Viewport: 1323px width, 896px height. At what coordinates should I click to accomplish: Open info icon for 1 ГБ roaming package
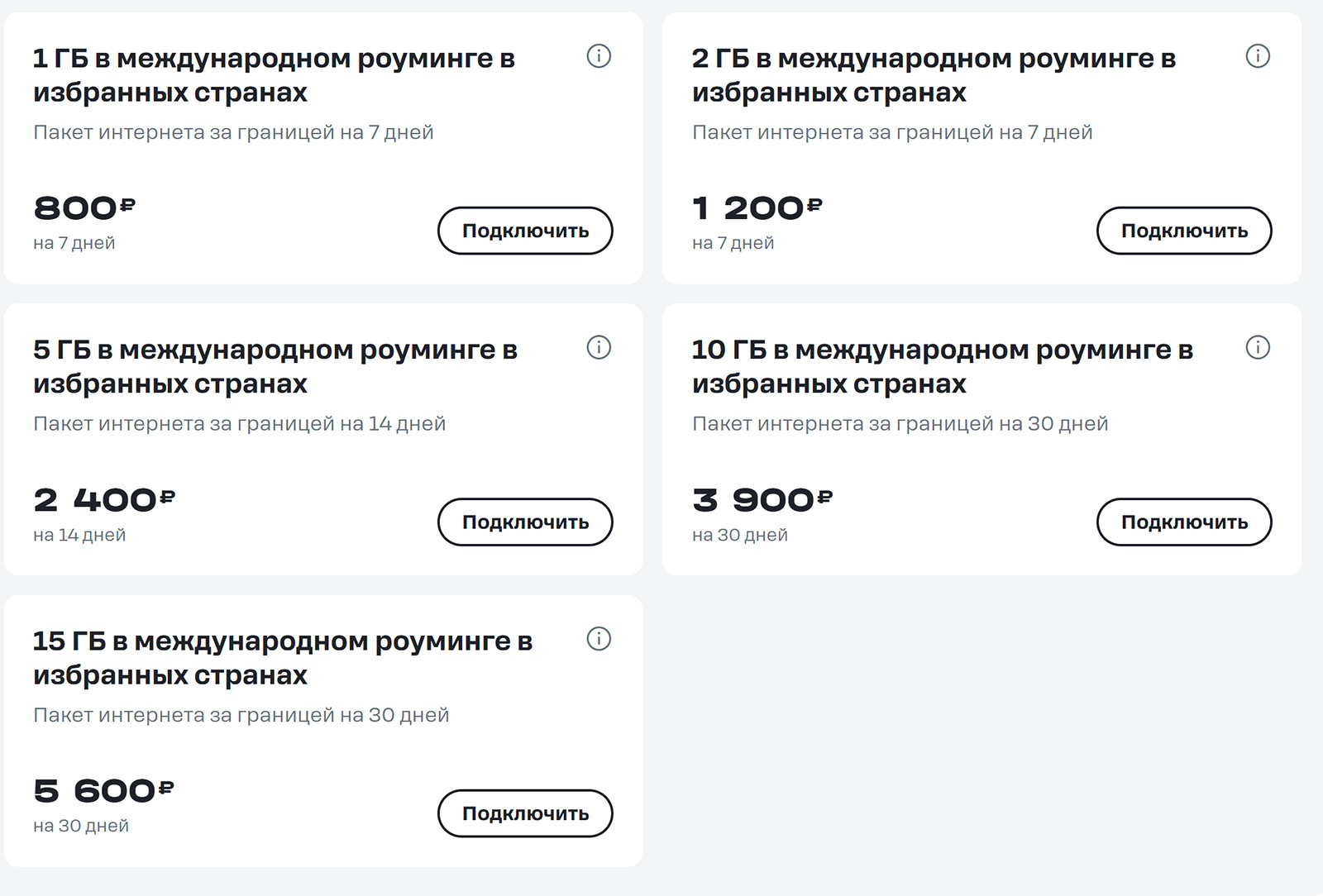[599, 56]
